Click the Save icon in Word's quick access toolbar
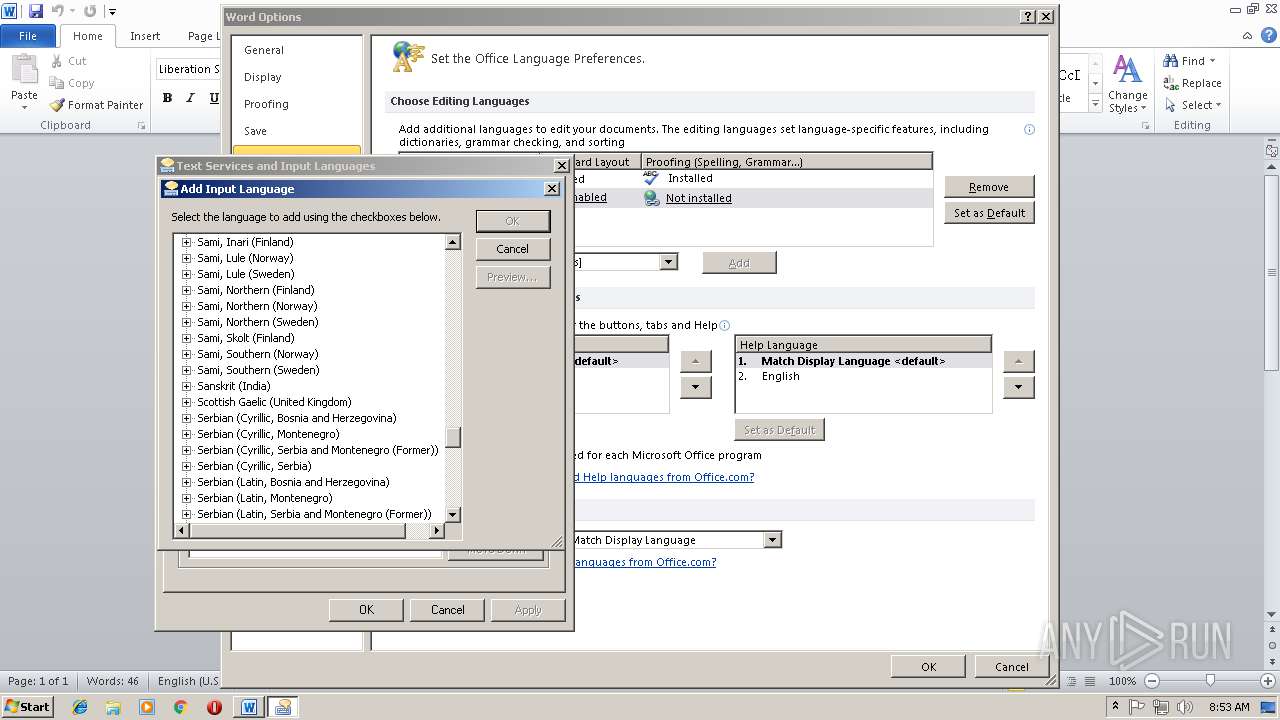This screenshot has width=1280, height=720. pyautogui.click(x=36, y=11)
